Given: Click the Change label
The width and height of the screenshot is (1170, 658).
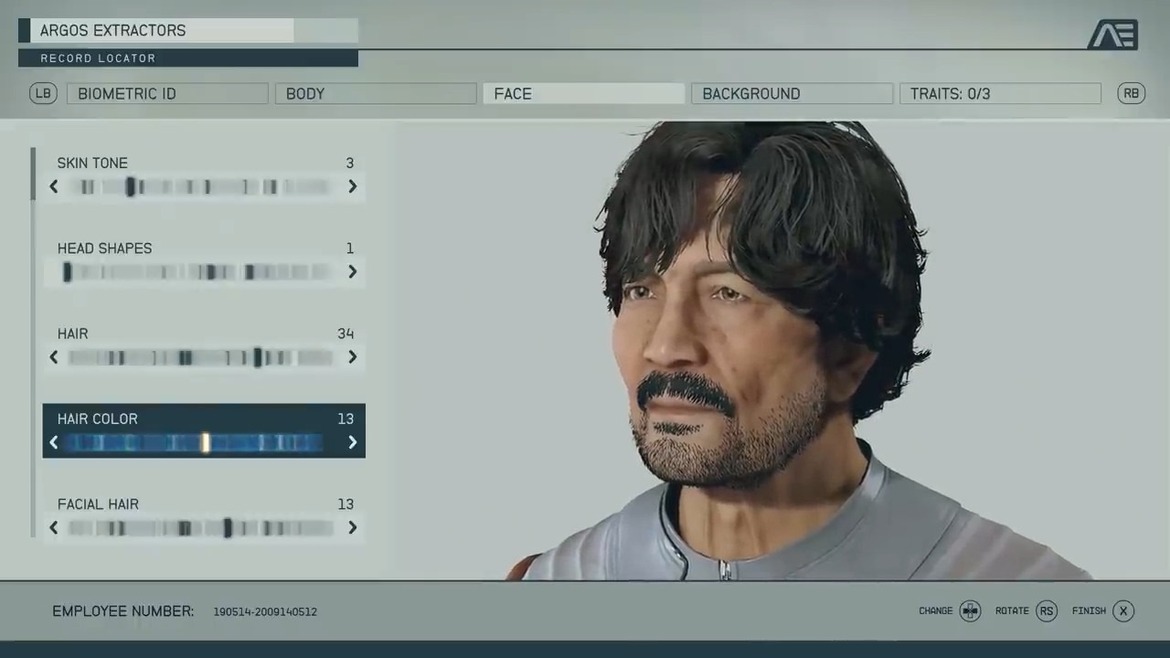Looking at the screenshot, I should (x=936, y=611).
